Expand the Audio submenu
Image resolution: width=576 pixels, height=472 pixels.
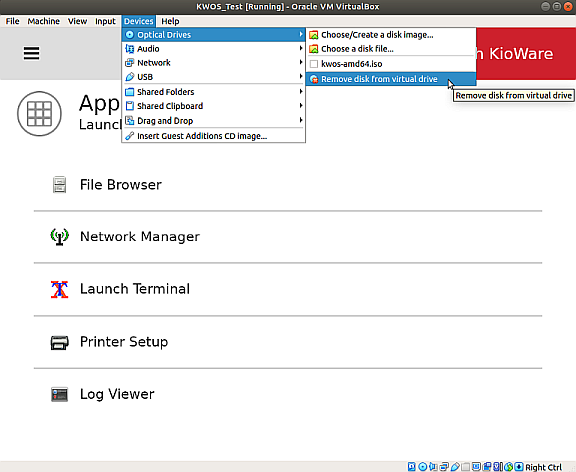pyautogui.click(x=213, y=48)
